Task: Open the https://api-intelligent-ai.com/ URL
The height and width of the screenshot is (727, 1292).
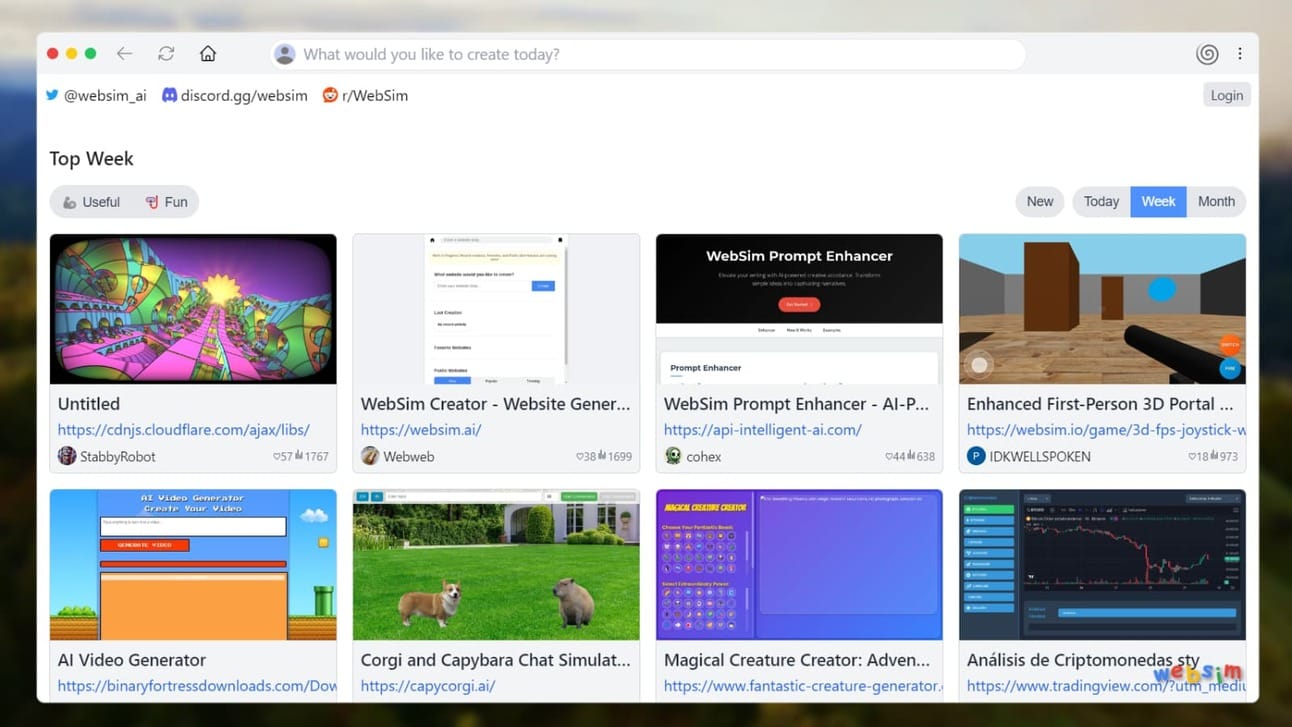Action: [763, 430]
